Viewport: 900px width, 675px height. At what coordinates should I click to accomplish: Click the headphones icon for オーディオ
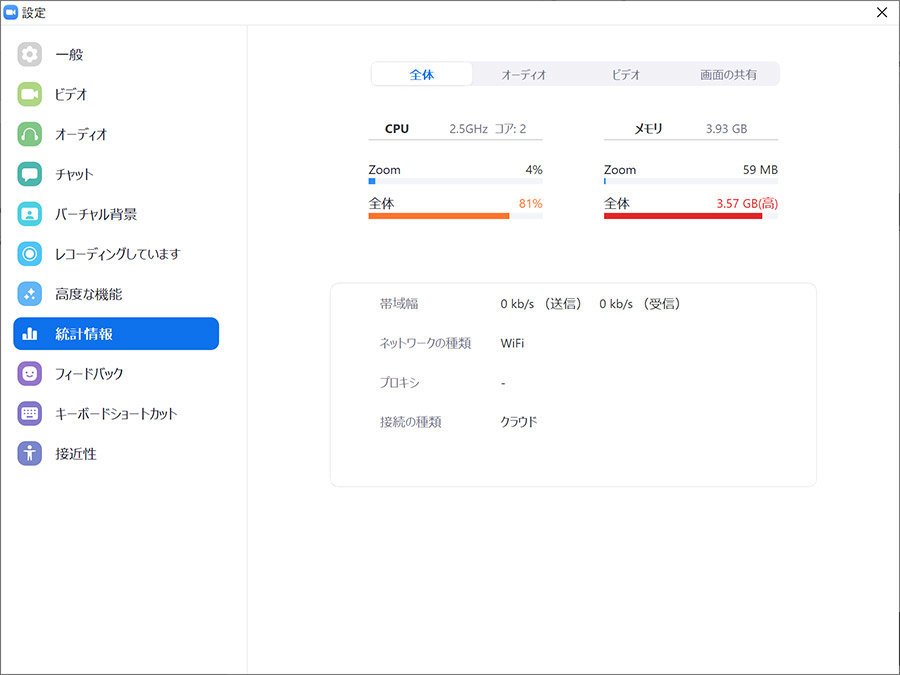[x=29, y=134]
